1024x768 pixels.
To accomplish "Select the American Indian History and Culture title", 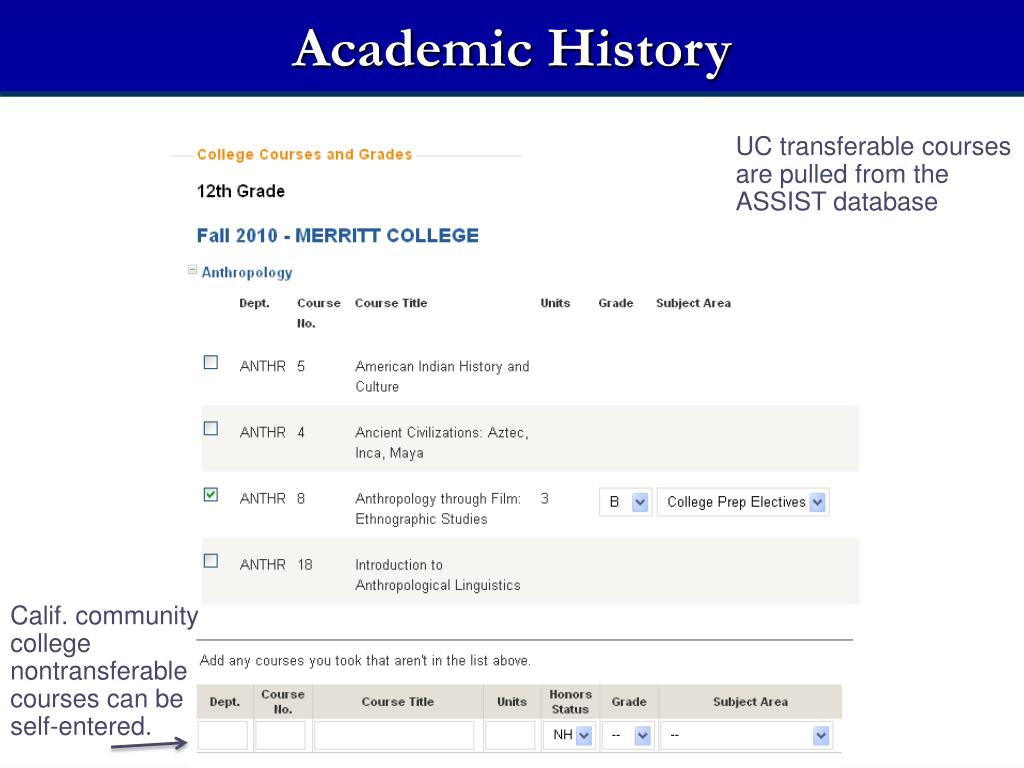I will pyautogui.click(x=442, y=376).
